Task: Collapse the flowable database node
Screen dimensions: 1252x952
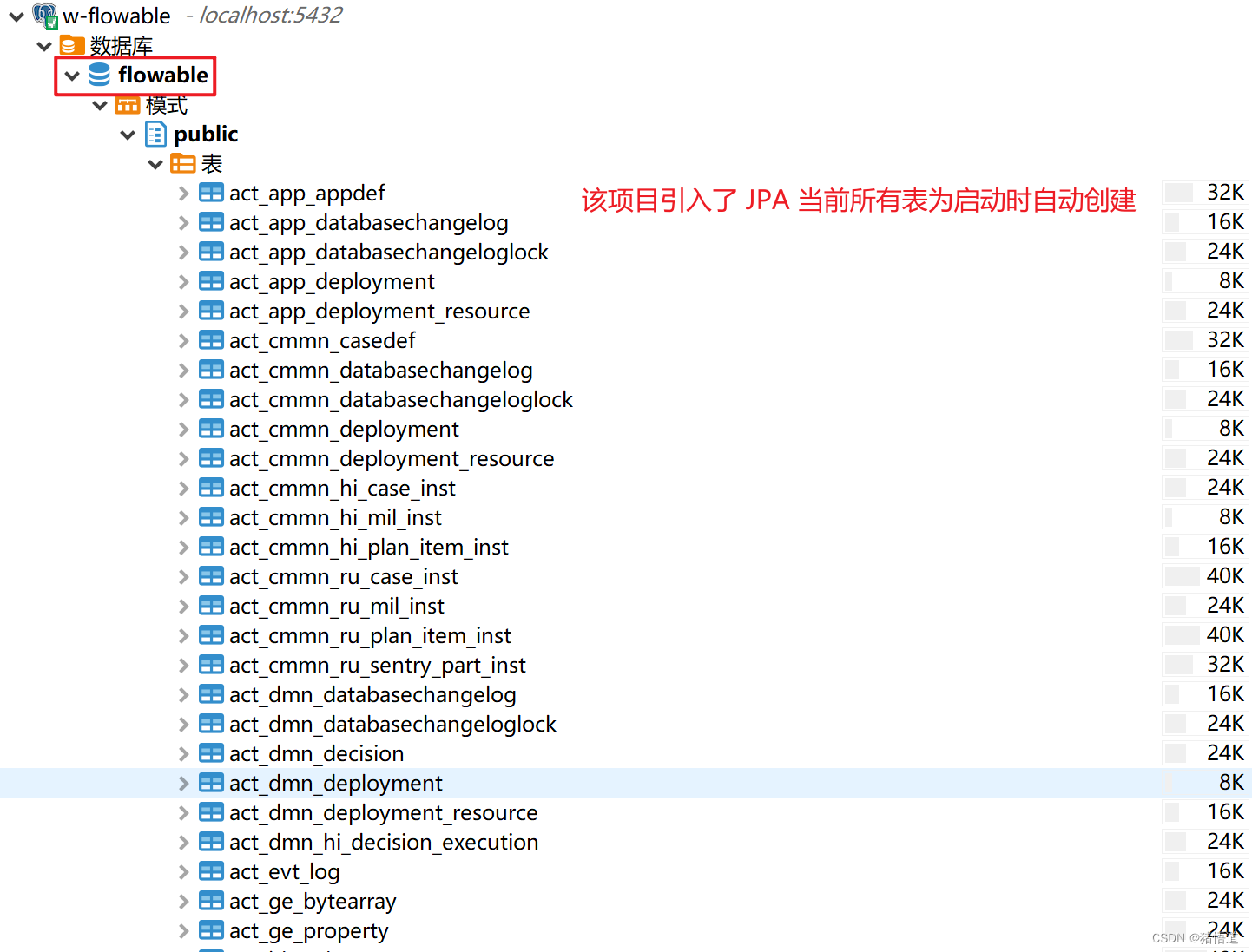Action: pyautogui.click(x=72, y=76)
